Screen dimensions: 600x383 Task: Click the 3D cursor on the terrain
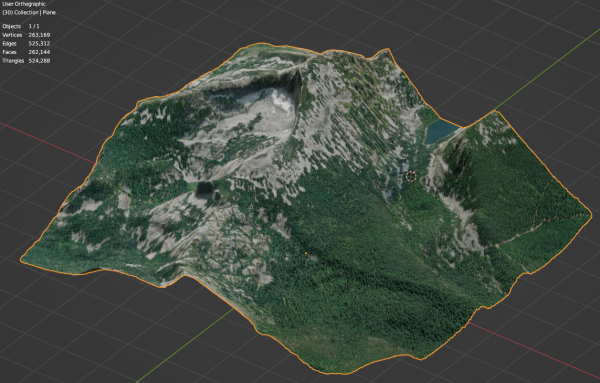click(411, 176)
